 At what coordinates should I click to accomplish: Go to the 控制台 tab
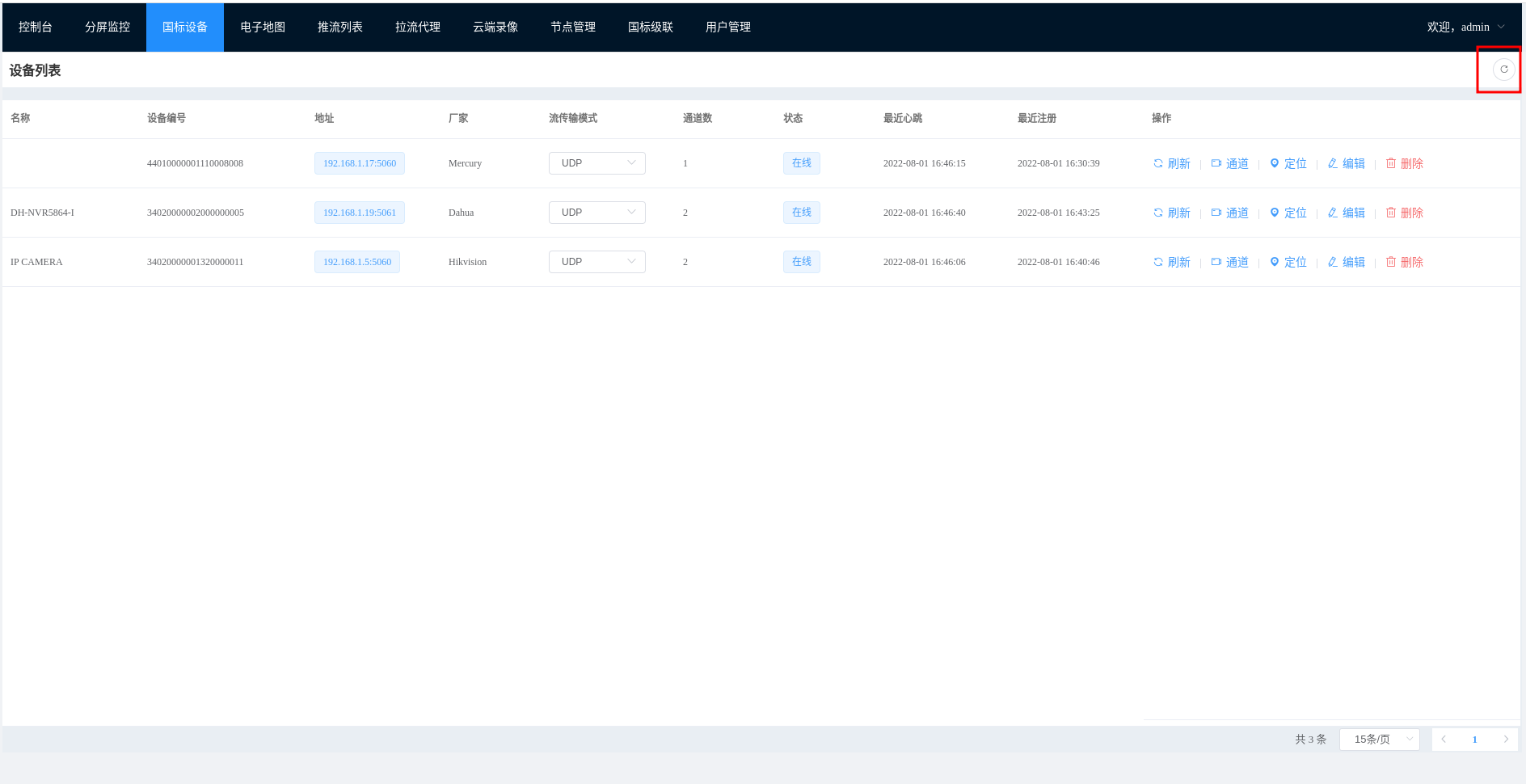(x=36, y=27)
